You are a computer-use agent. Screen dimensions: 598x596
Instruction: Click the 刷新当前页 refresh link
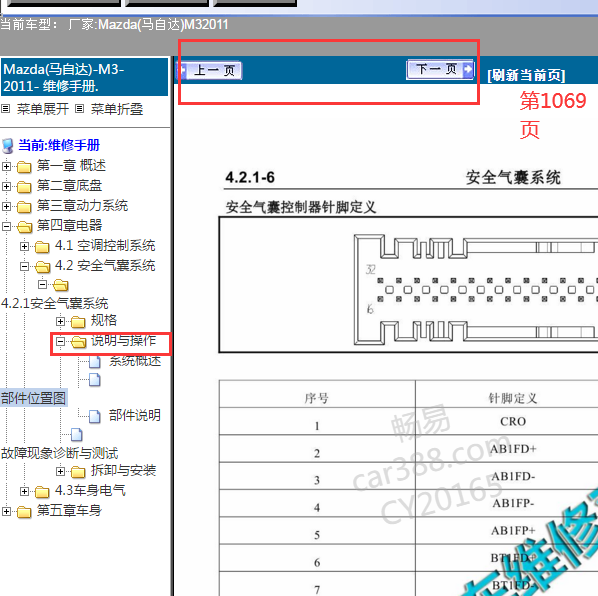[526, 75]
